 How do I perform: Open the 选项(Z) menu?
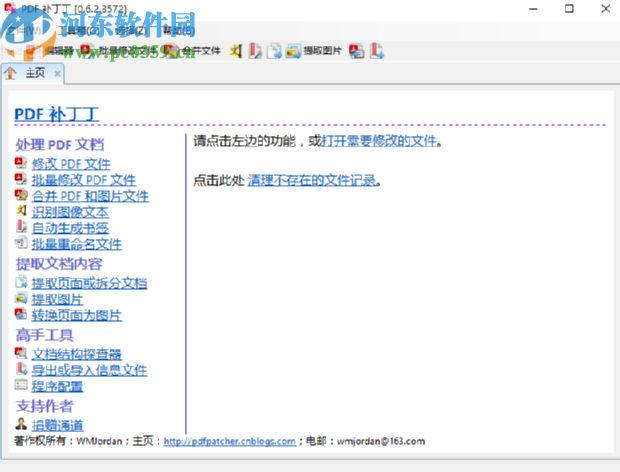(x=130, y=30)
